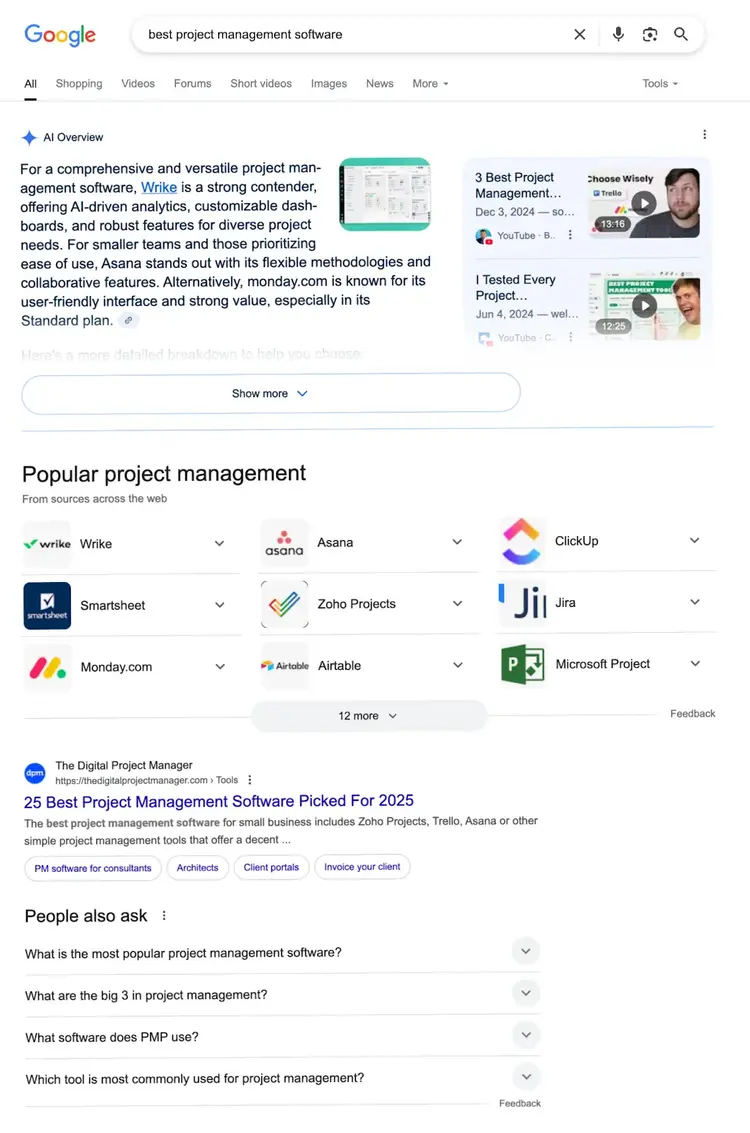Open the Jira logo icon
The height and width of the screenshot is (1133, 750).
pos(522,603)
